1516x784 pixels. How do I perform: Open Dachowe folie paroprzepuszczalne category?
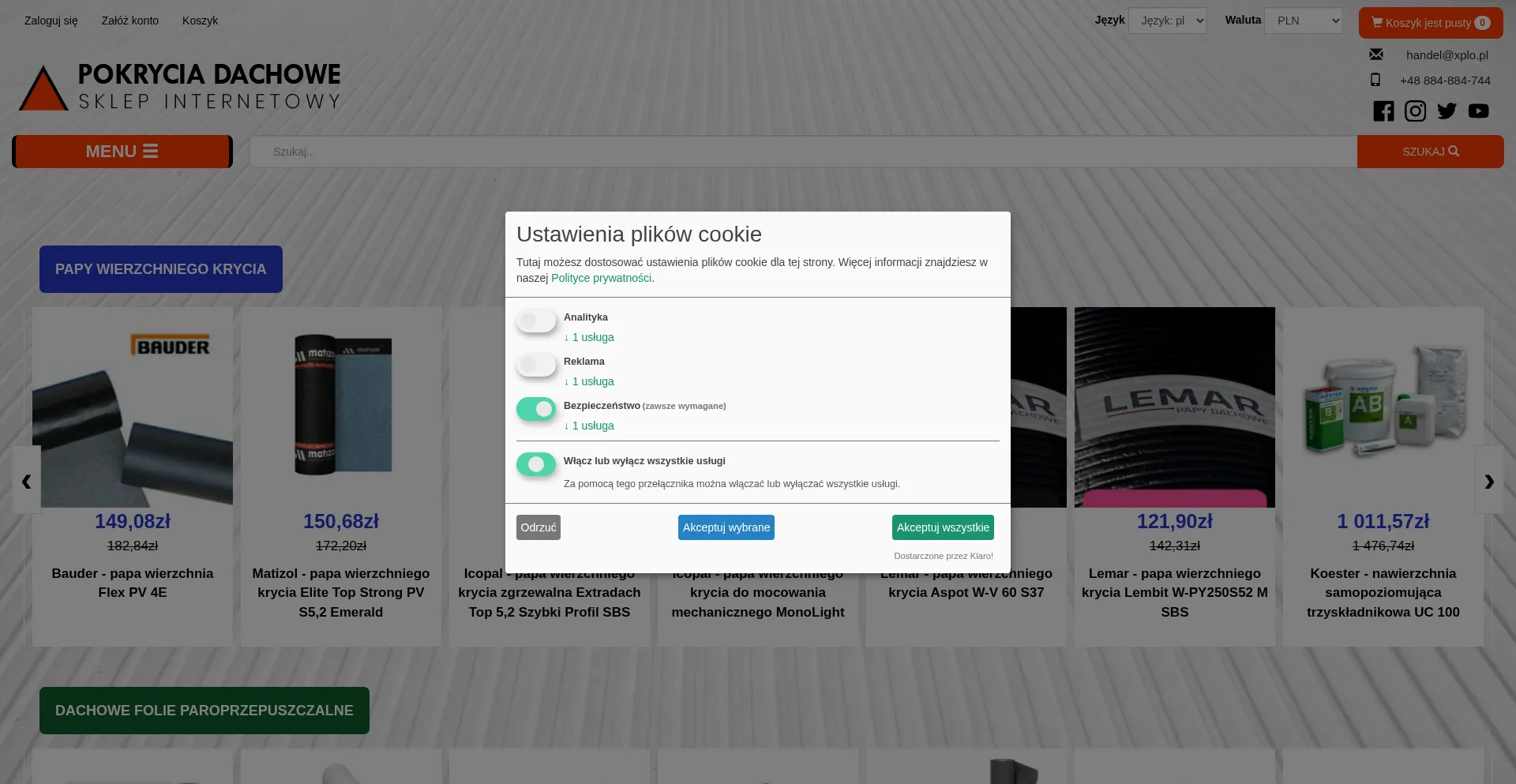coord(205,711)
